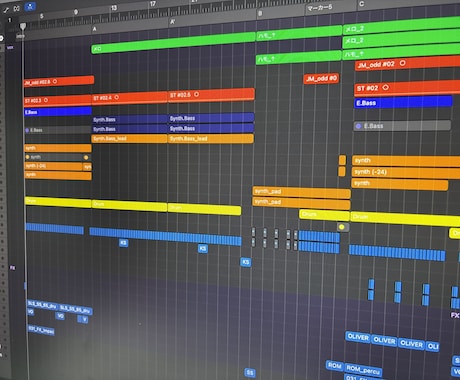This screenshot has height=380, width=460.
Task: Select the ST #02 region at section C
Action: pyautogui.click(x=407, y=88)
